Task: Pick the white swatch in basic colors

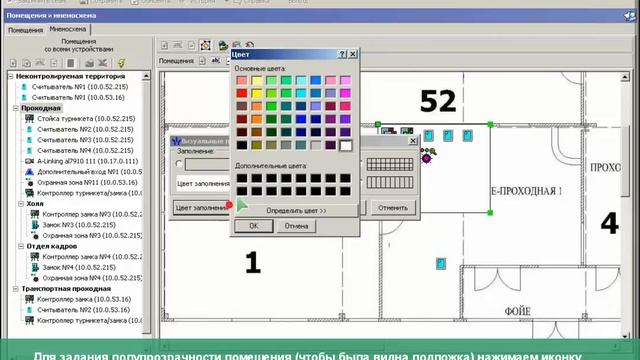Action: coord(345,145)
